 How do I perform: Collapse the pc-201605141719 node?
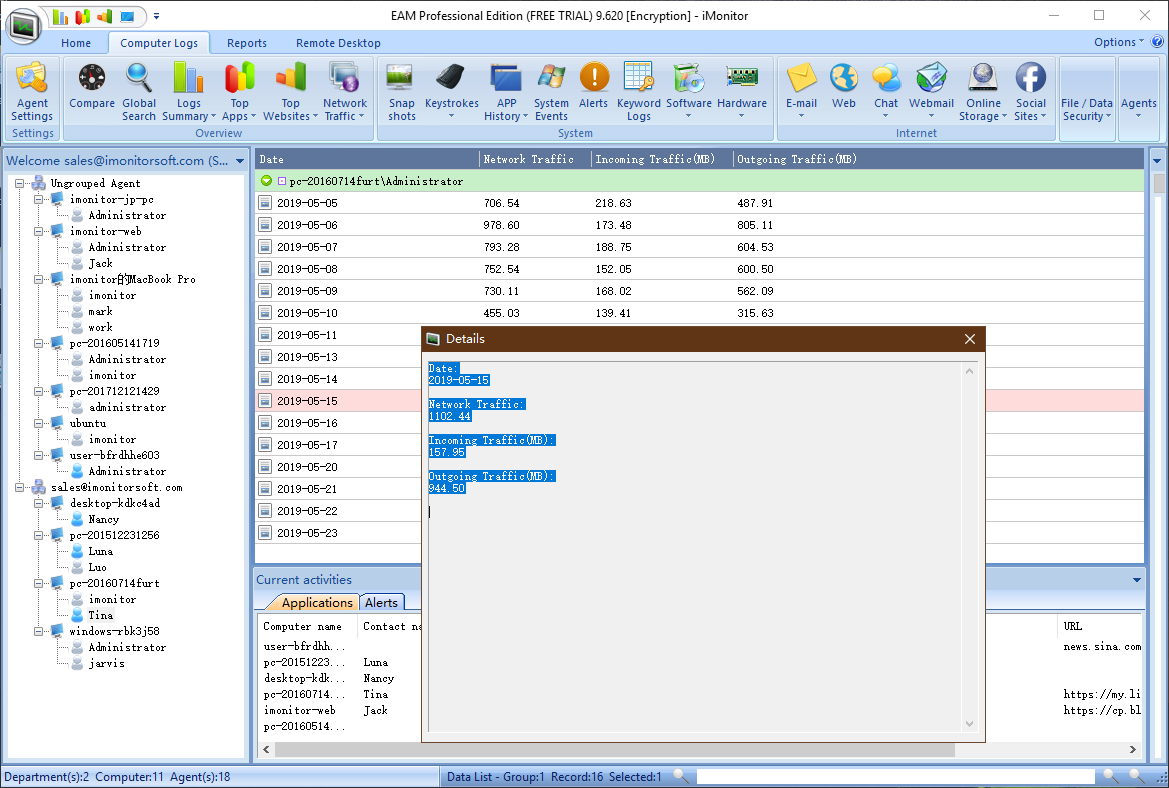[38, 344]
